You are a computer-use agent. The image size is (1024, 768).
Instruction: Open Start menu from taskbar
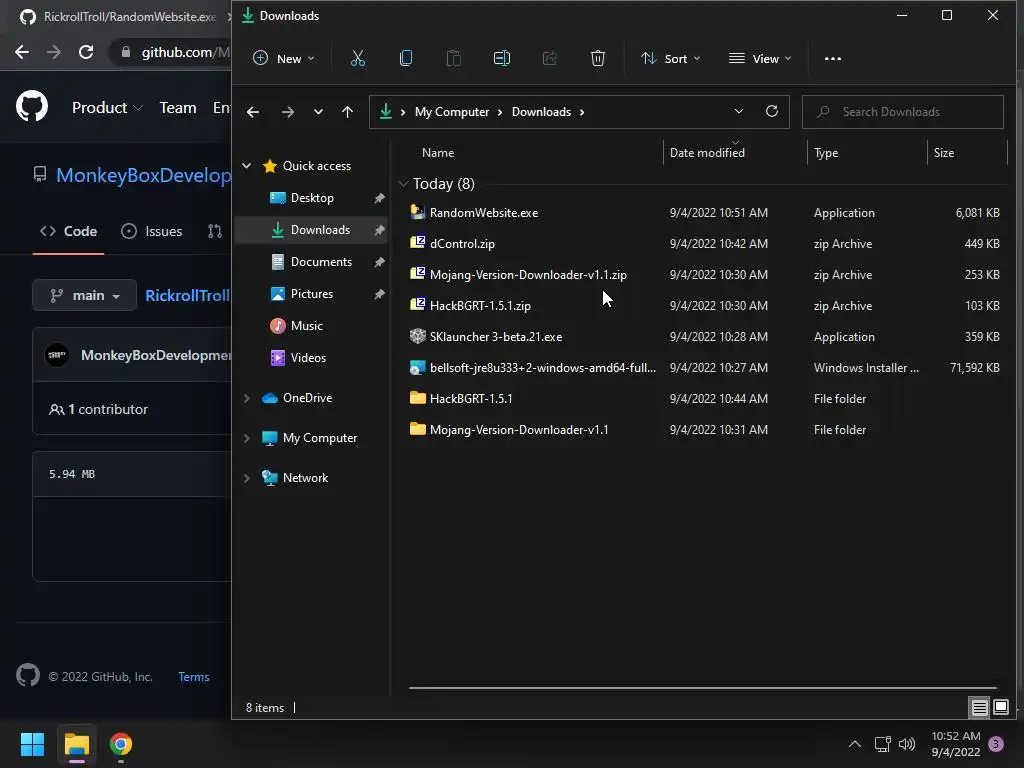[32, 744]
